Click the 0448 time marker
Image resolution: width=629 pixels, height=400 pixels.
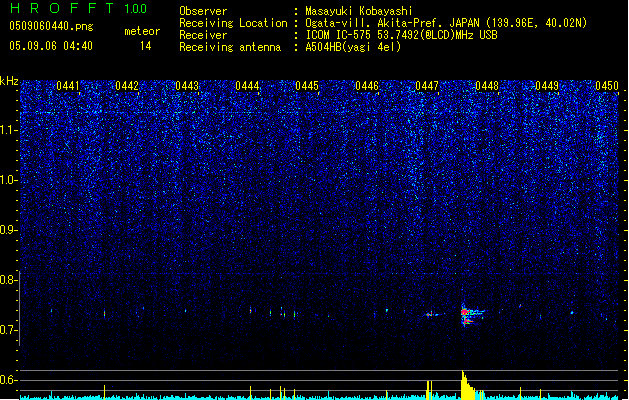487,86
